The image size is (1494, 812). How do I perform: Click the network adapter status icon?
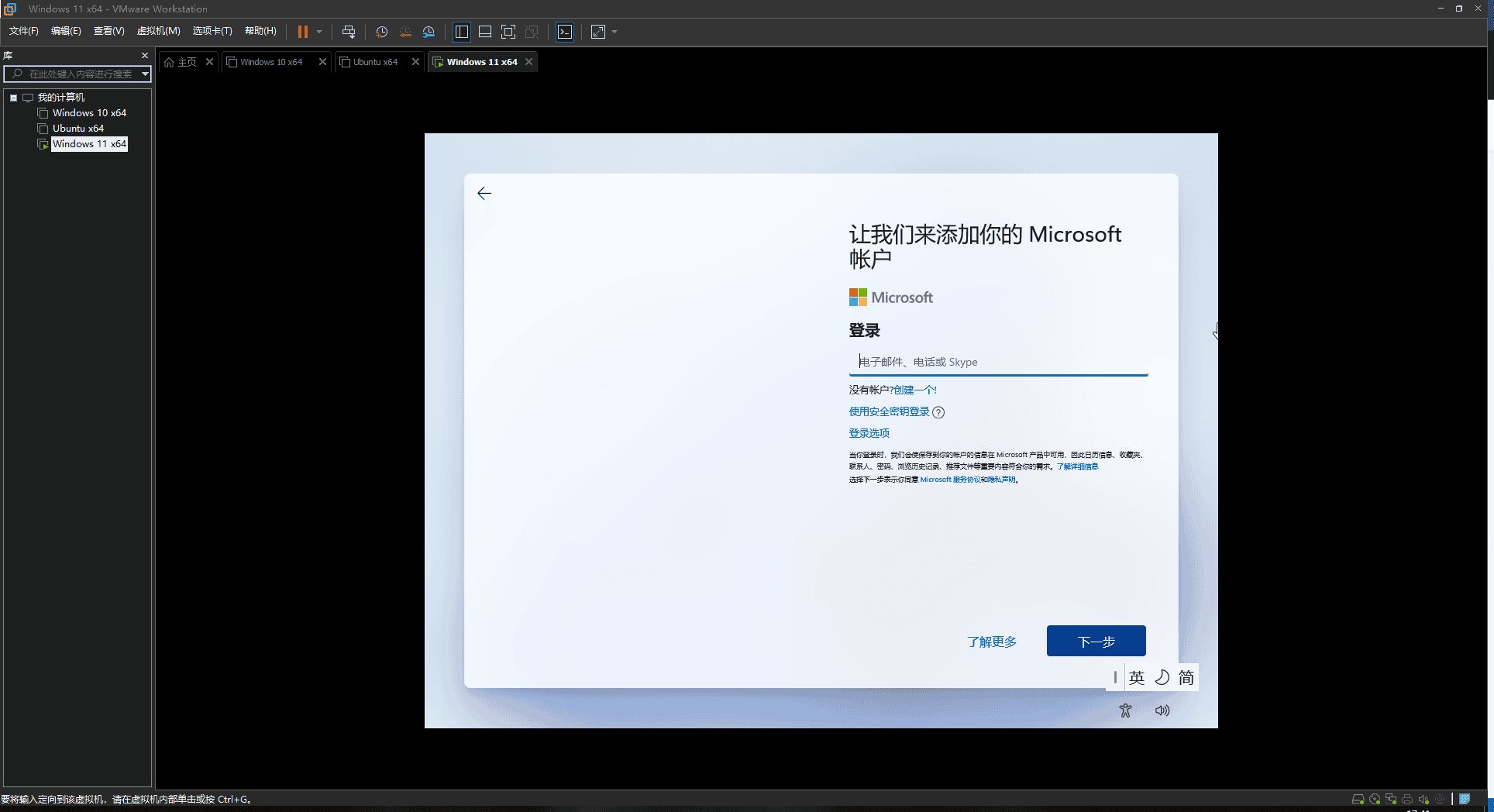tap(1391, 799)
